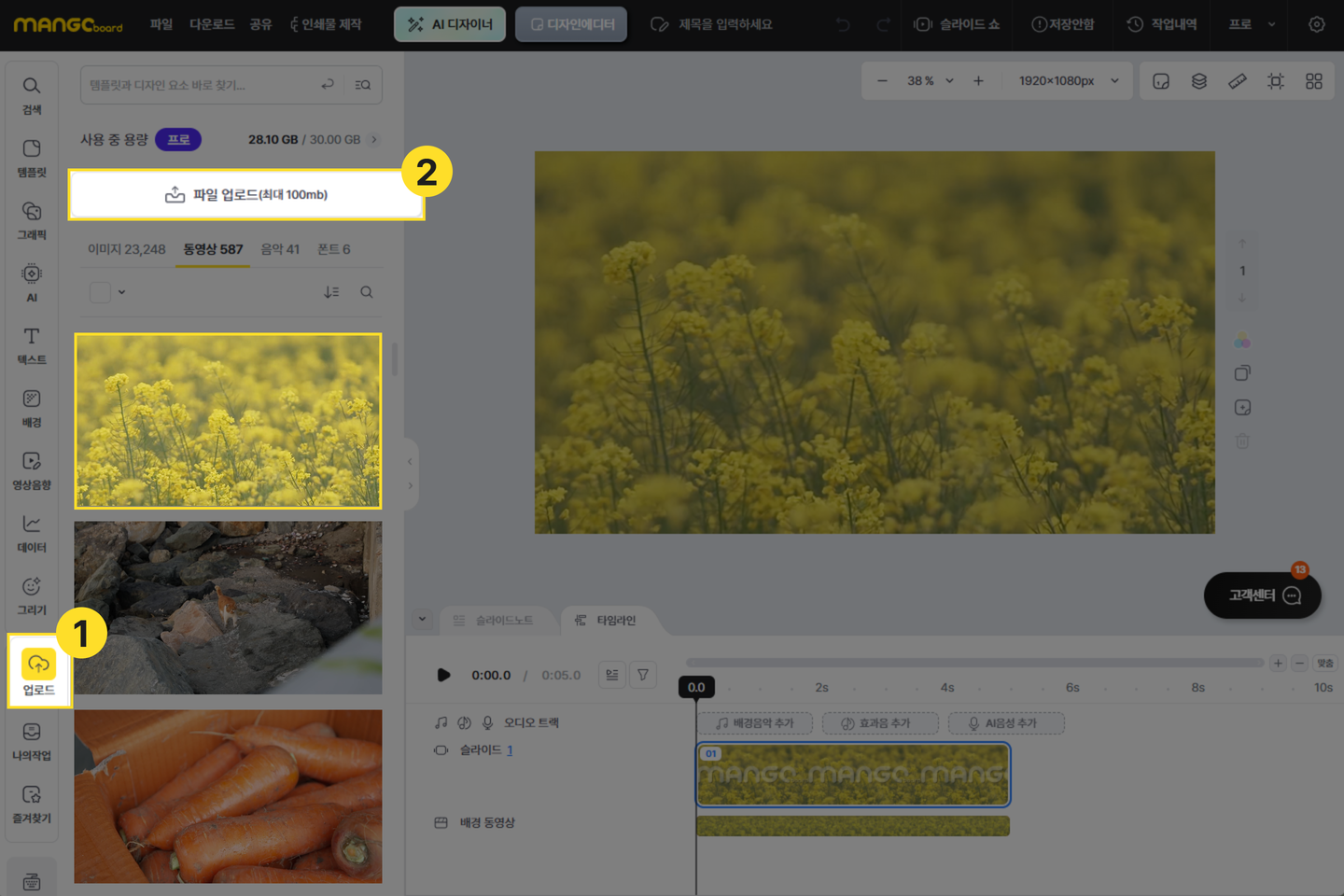The width and height of the screenshot is (1344, 896).
Task: Open the grid view icon
Action: click(x=1314, y=81)
